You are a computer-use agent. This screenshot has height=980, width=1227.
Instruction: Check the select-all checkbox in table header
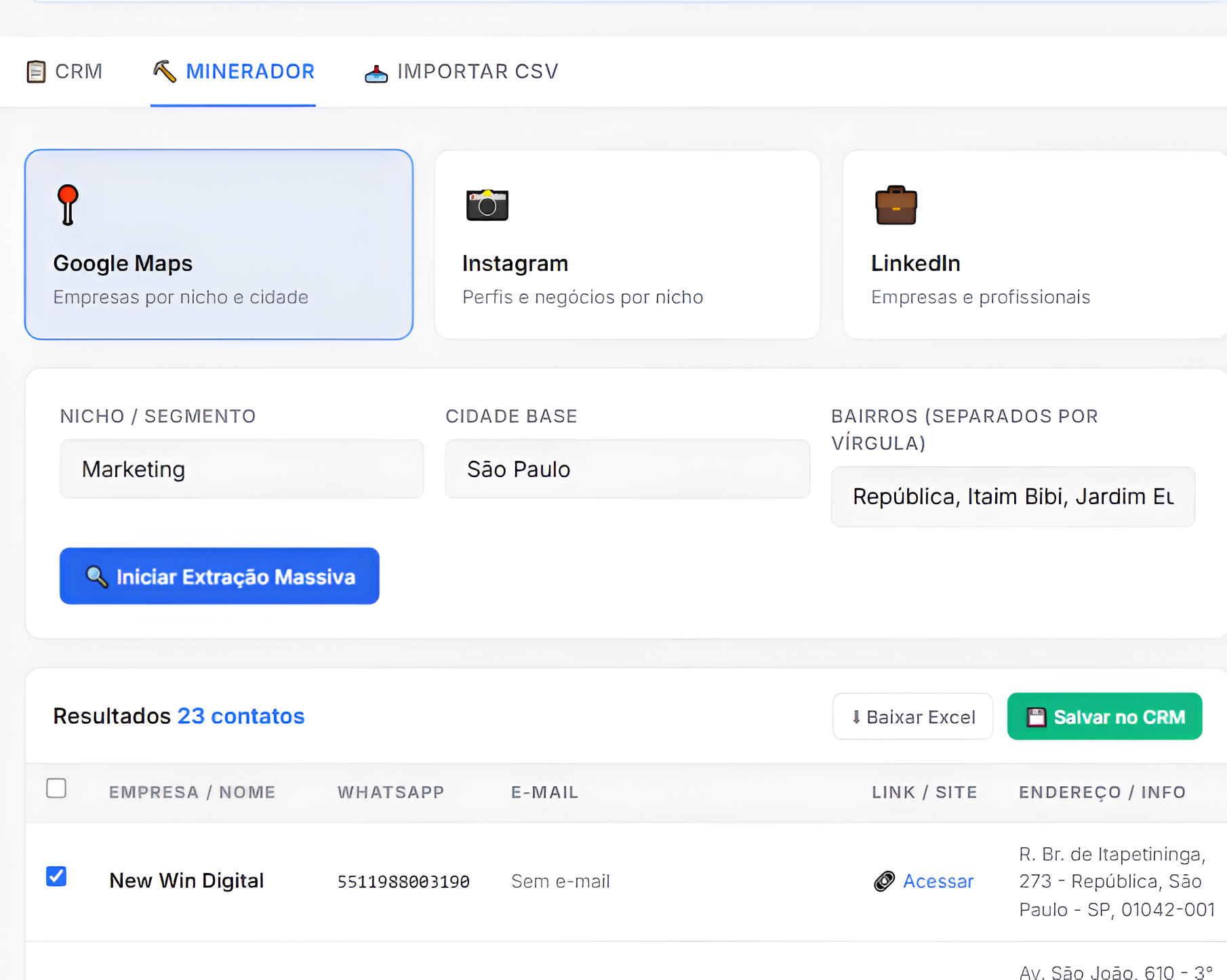(x=57, y=788)
